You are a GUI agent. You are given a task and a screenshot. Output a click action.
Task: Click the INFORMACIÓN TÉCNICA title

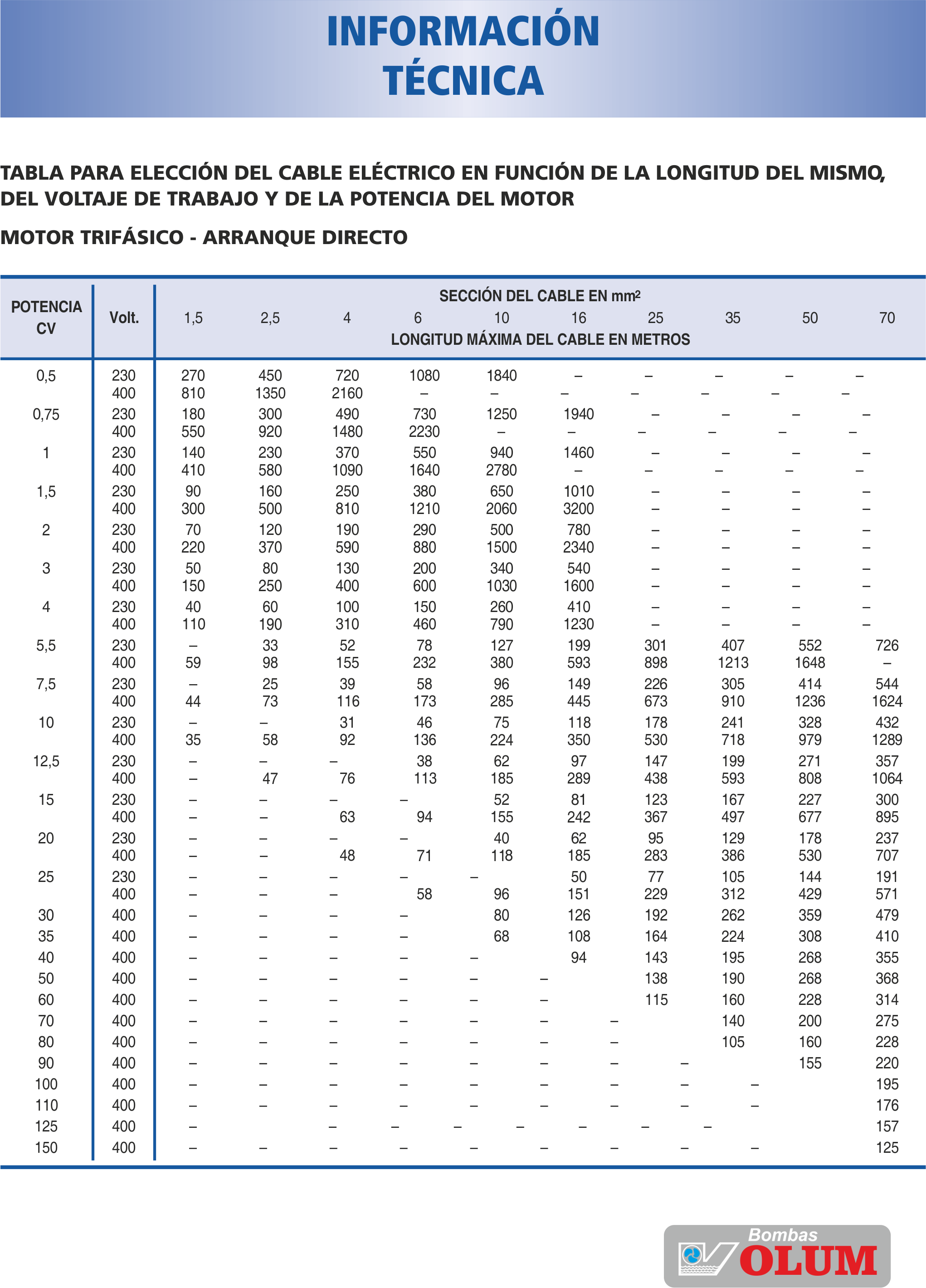click(463, 56)
